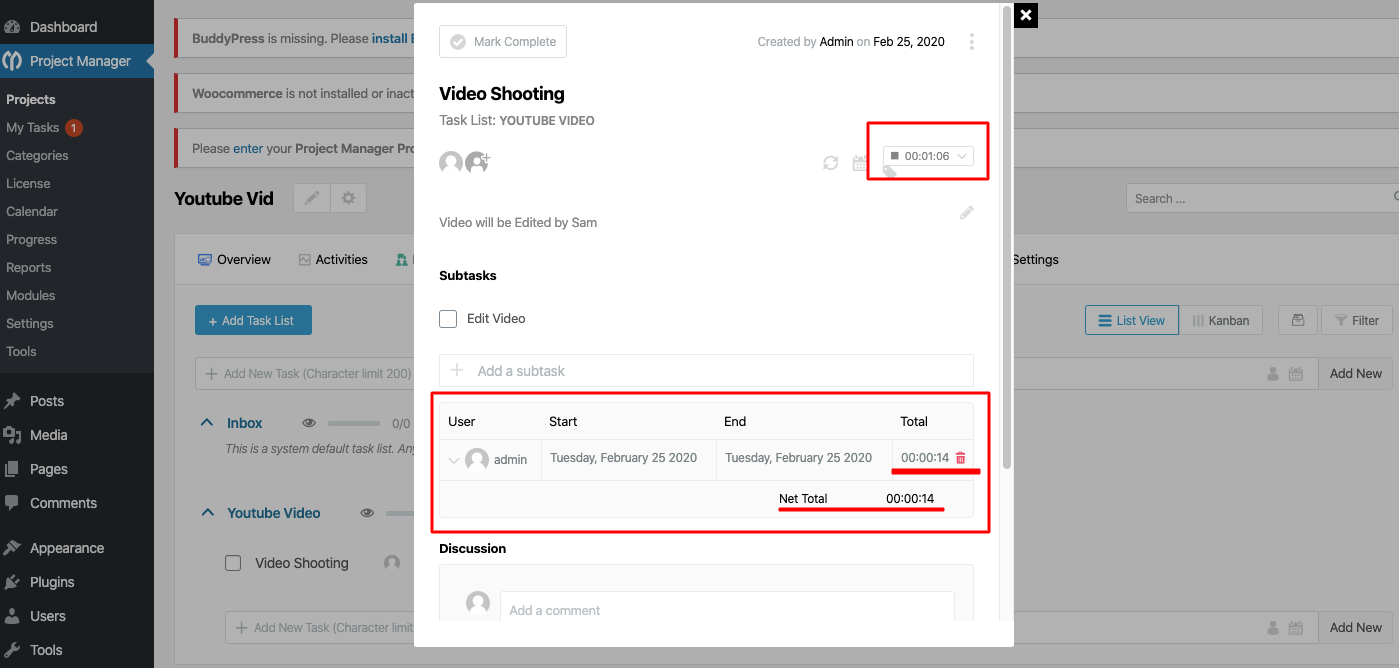Screen dimensions: 1399x668
Task: Collapse the Youtube Video task list
Action: [207, 512]
